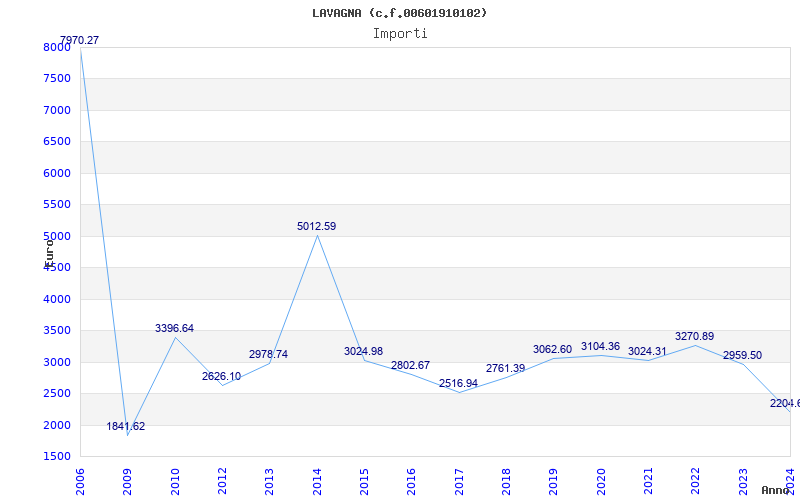Click the 2516.94 data label

(x=458, y=383)
